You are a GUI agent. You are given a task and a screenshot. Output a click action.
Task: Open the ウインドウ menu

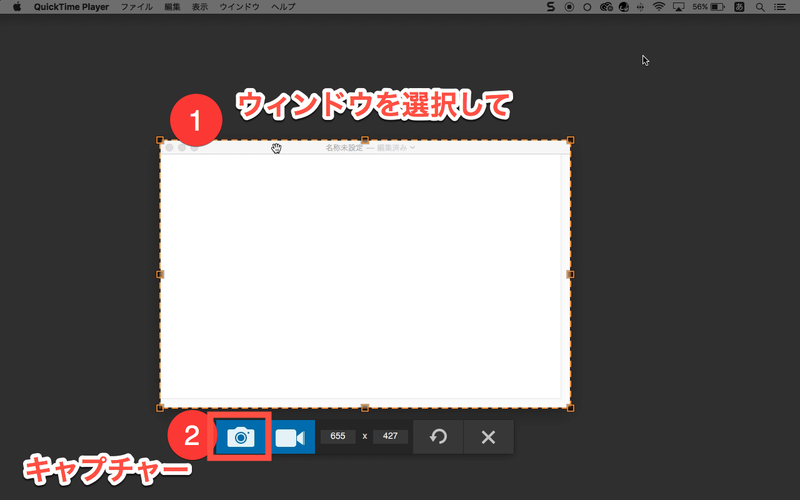[x=239, y=7]
